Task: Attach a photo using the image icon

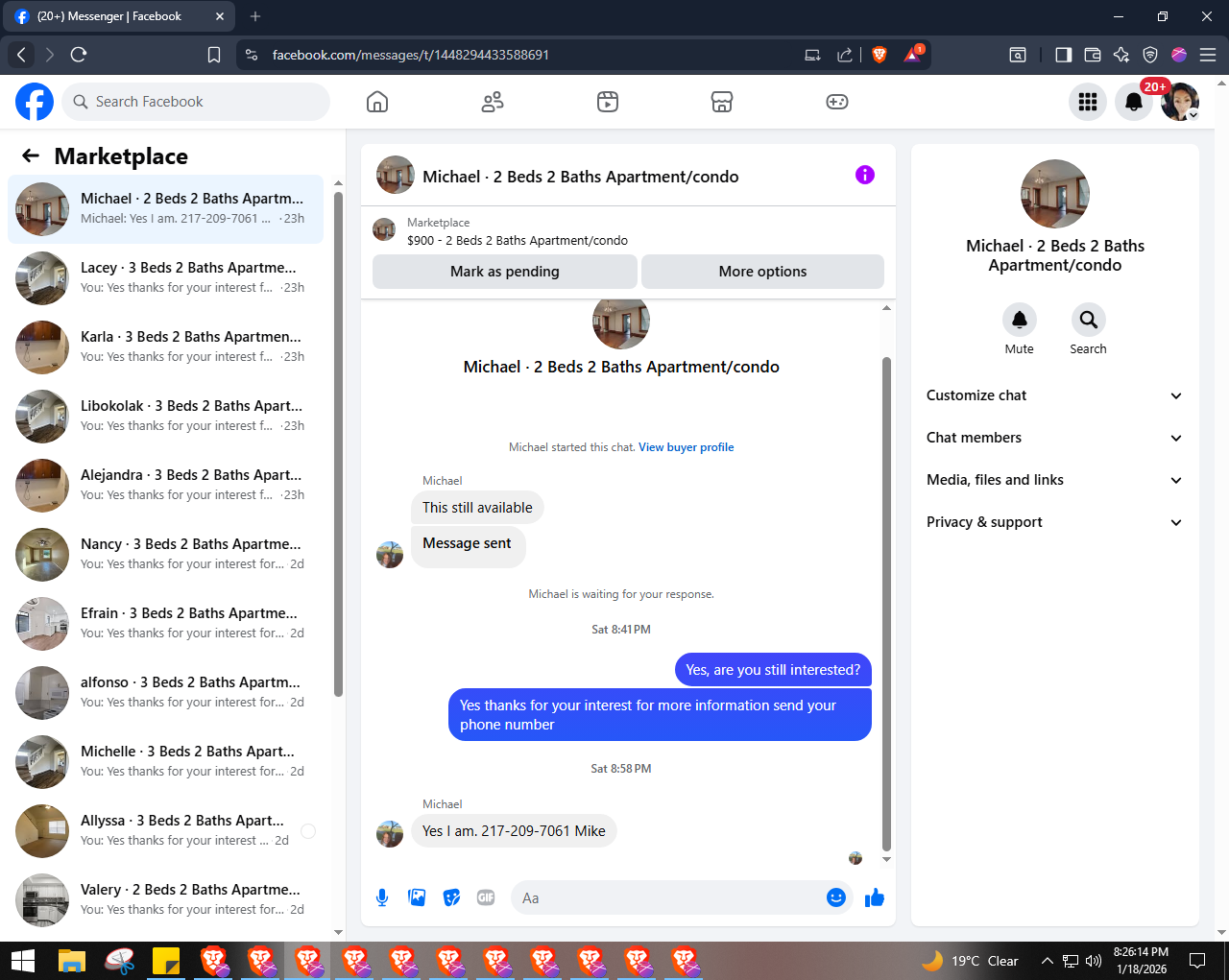Action: pyautogui.click(x=417, y=897)
